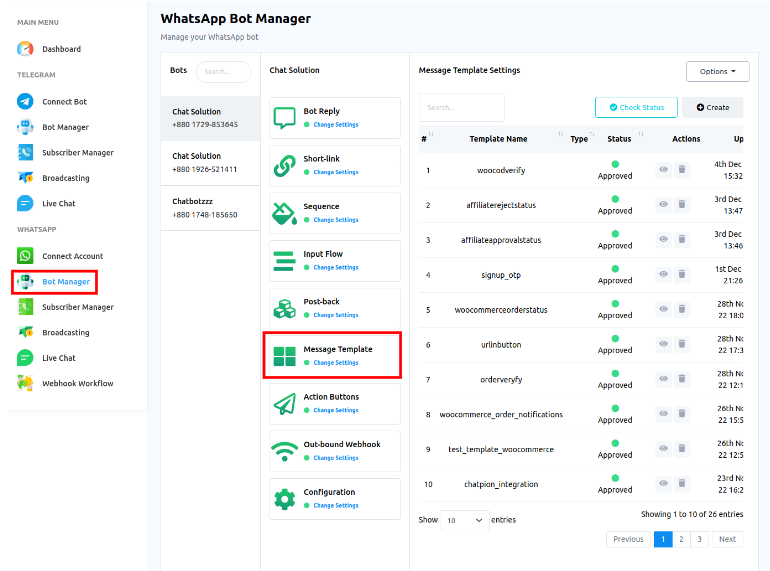Click the WhatsApp Broadcasting icon
Viewport: 770px width, 571px height.
click(25, 332)
